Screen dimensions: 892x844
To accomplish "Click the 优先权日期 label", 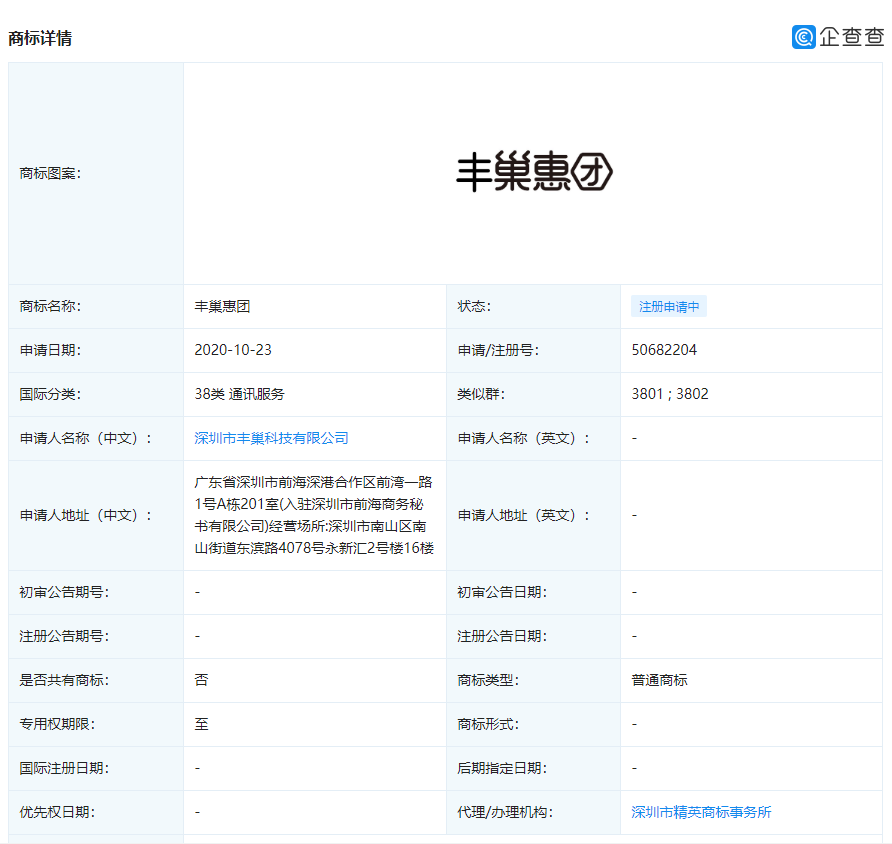I will [x=57, y=812].
